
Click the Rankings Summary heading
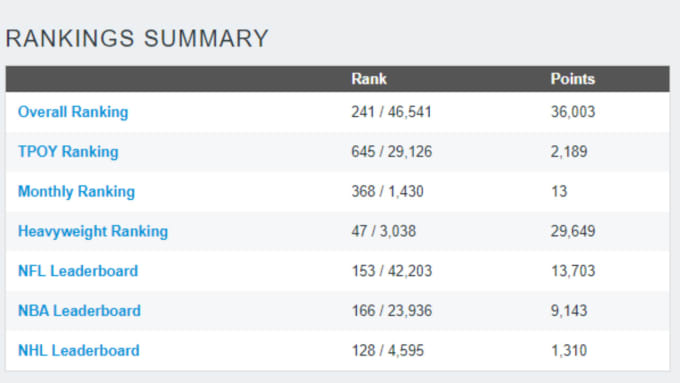tap(137, 38)
